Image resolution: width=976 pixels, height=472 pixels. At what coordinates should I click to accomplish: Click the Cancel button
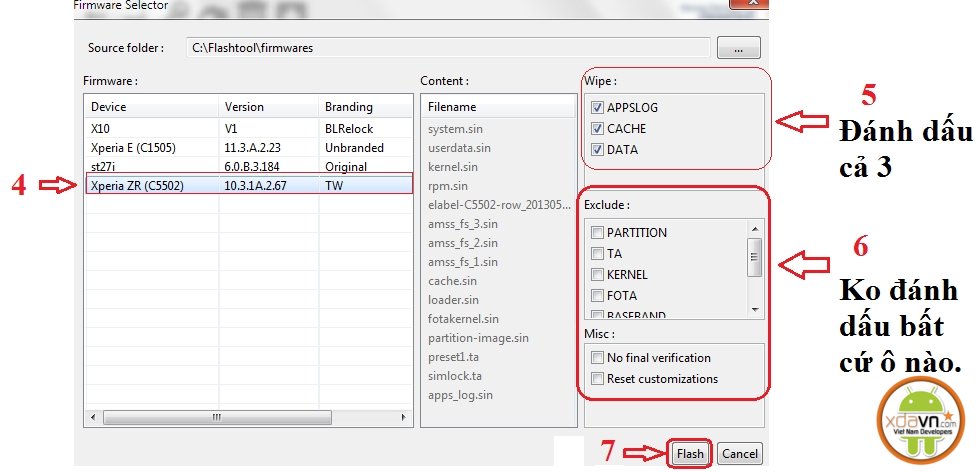[x=739, y=454]
